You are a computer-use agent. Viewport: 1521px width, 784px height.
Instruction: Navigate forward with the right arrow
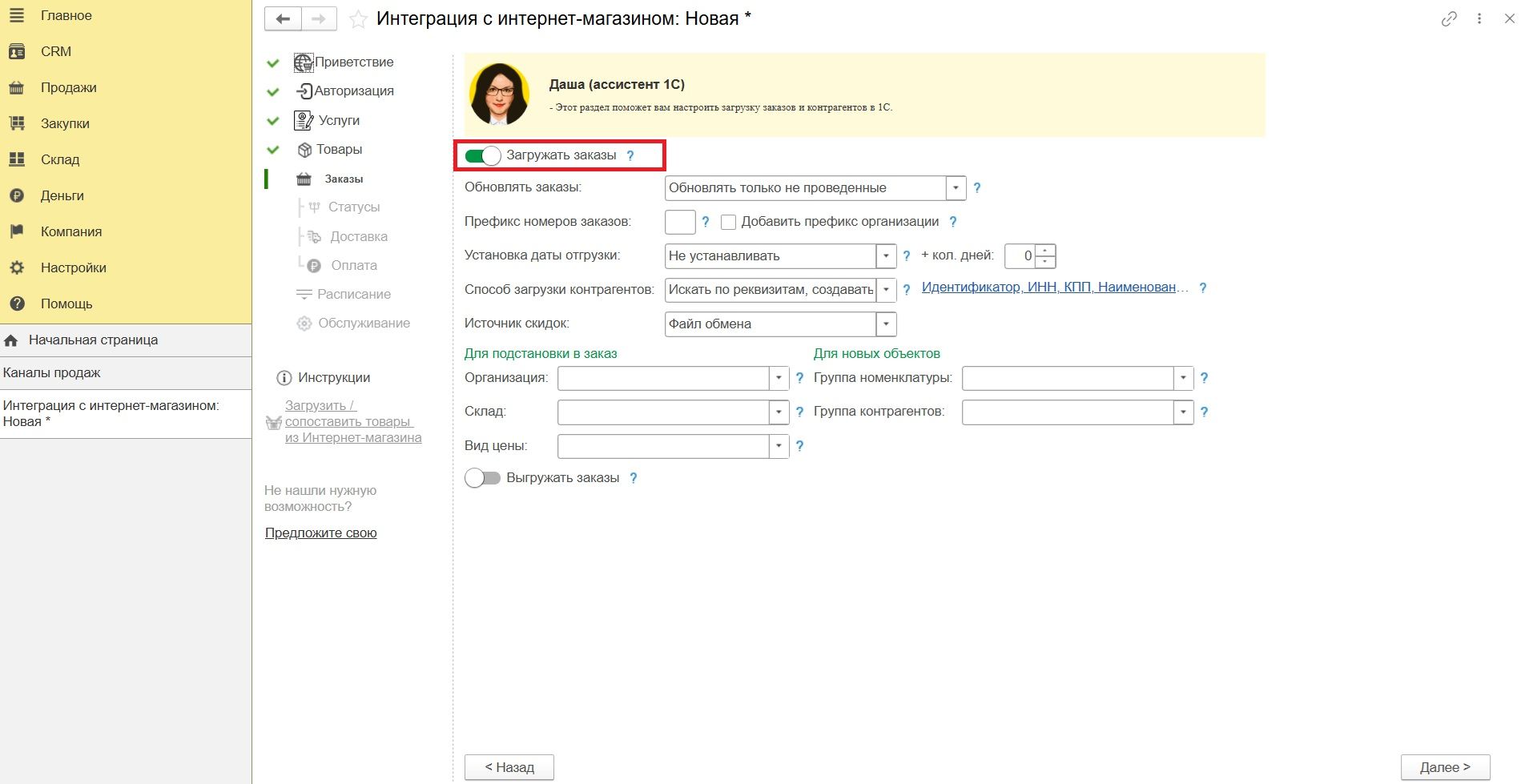(x=319, y=18)
